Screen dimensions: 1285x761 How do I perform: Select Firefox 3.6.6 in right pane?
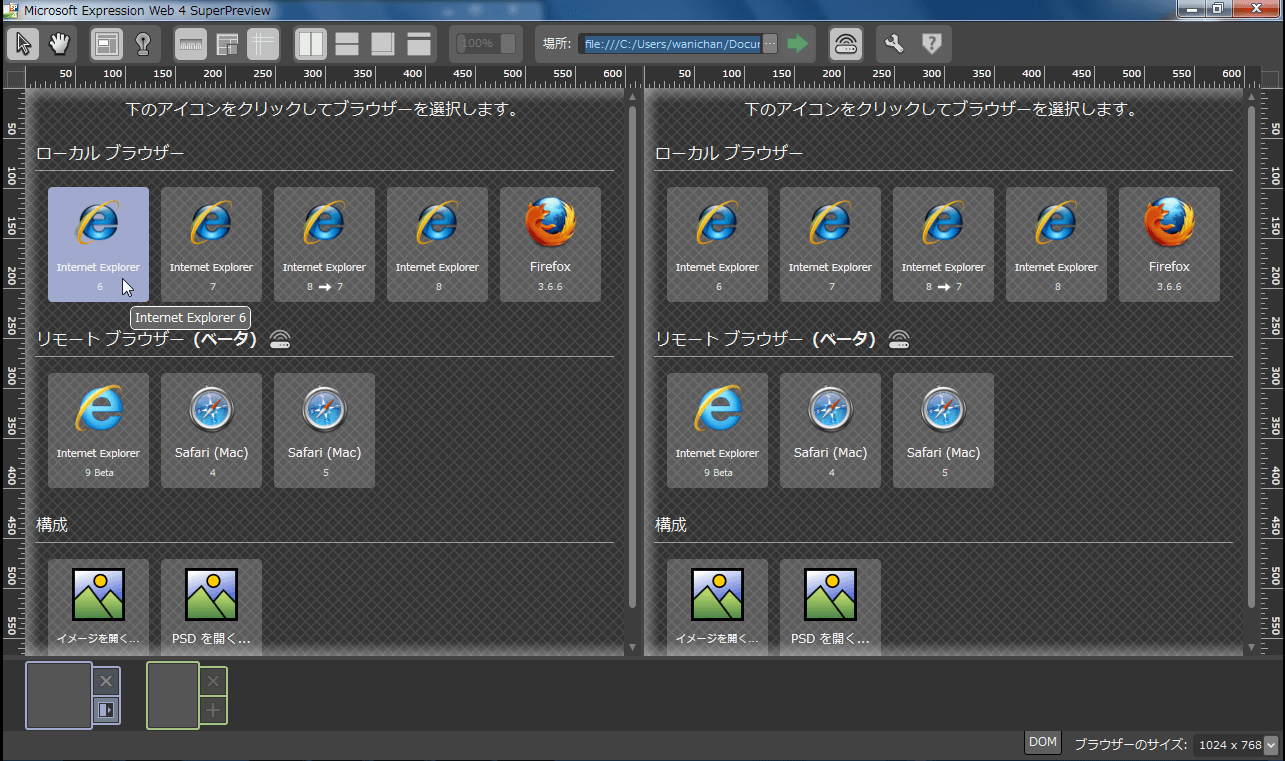click(1169, 244)
